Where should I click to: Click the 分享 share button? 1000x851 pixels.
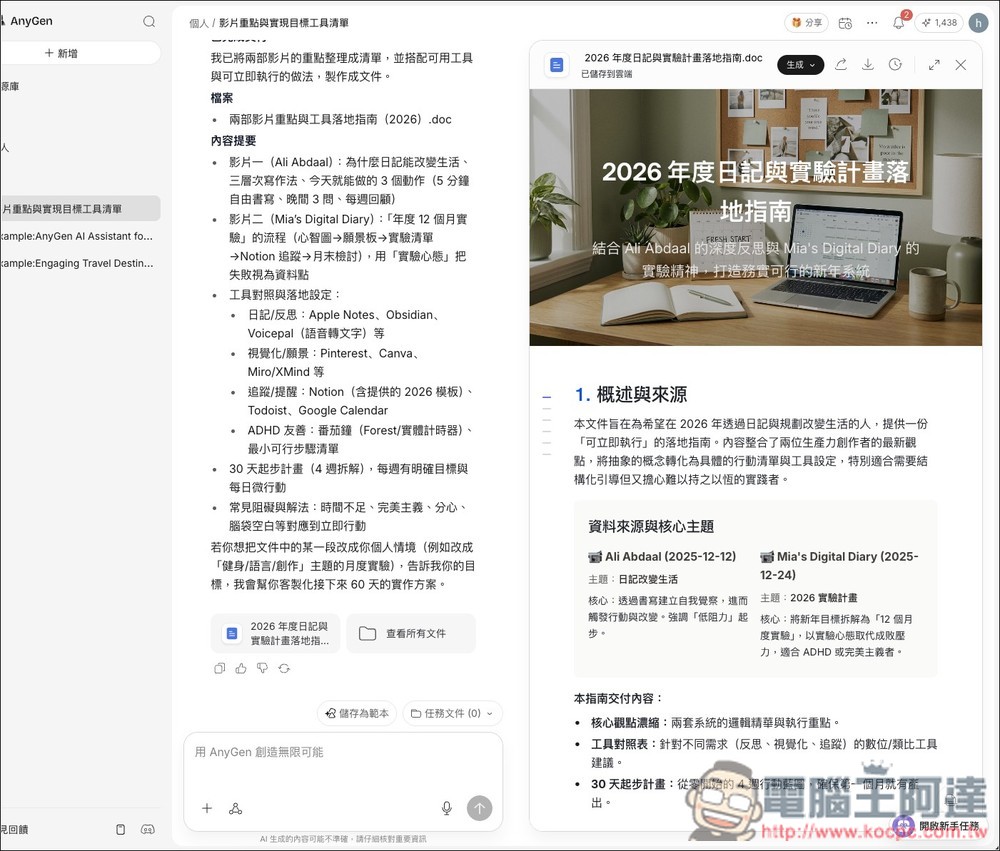806,22
